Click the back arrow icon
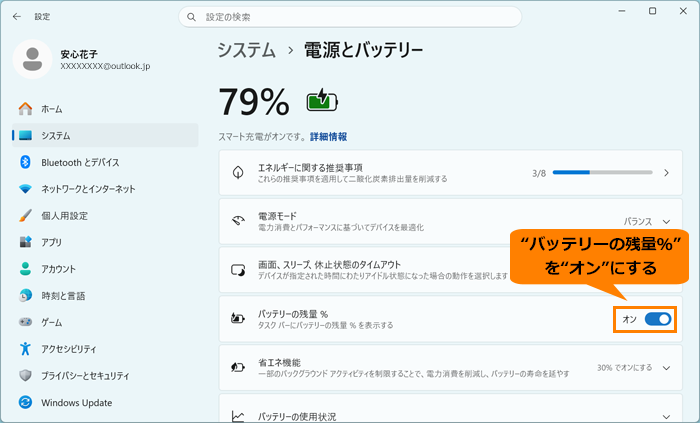This screenshot has height=423, width=700. click(17, 17)
